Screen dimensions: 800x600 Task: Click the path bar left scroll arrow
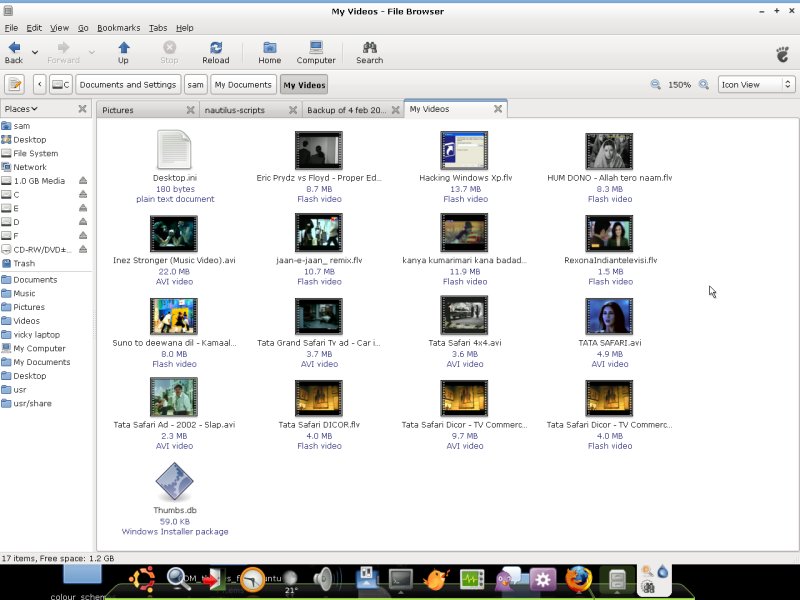pyautogui.click(x=40, y=85)
